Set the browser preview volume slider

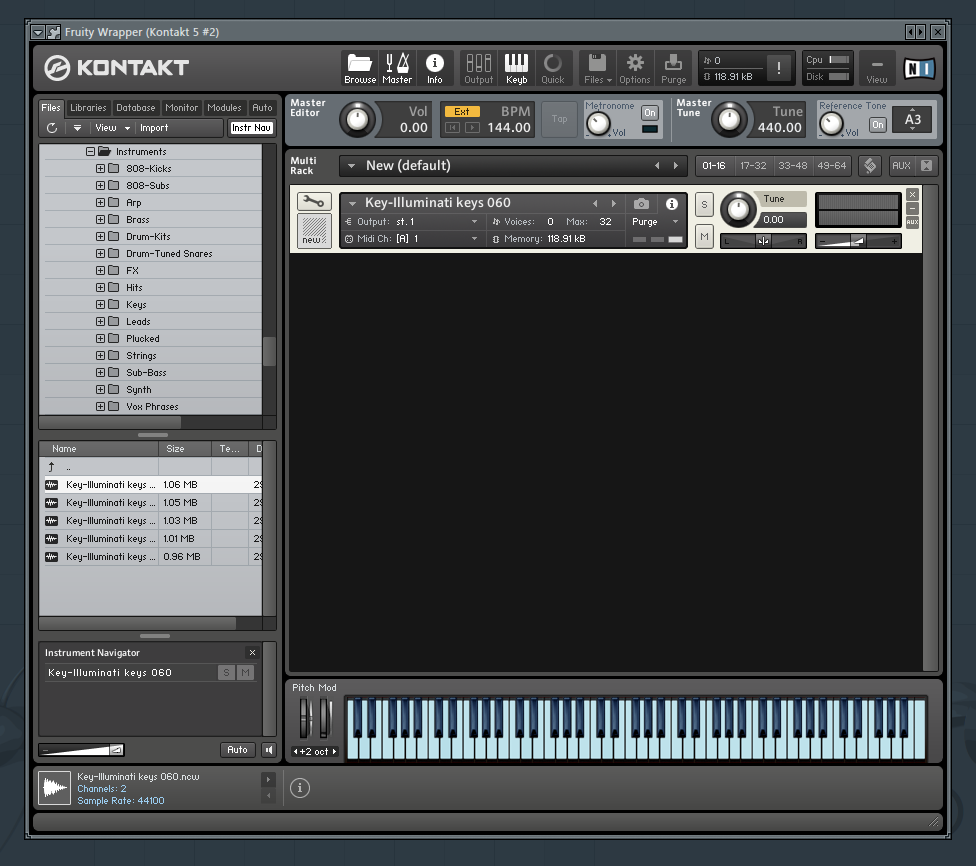[81, 750]
